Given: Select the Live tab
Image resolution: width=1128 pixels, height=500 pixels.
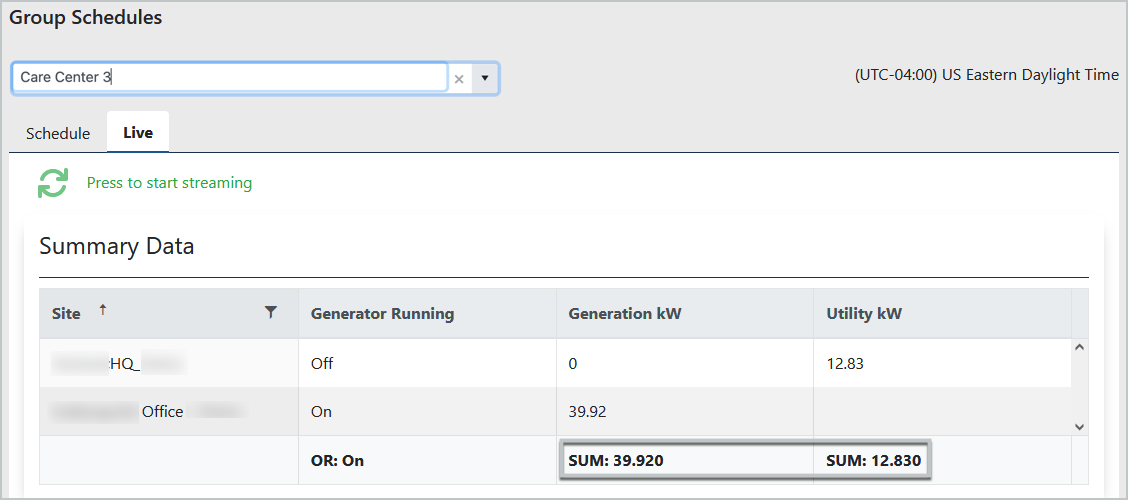Looking at the screenshot, I should pyautogui.click(x=138, y=133).
